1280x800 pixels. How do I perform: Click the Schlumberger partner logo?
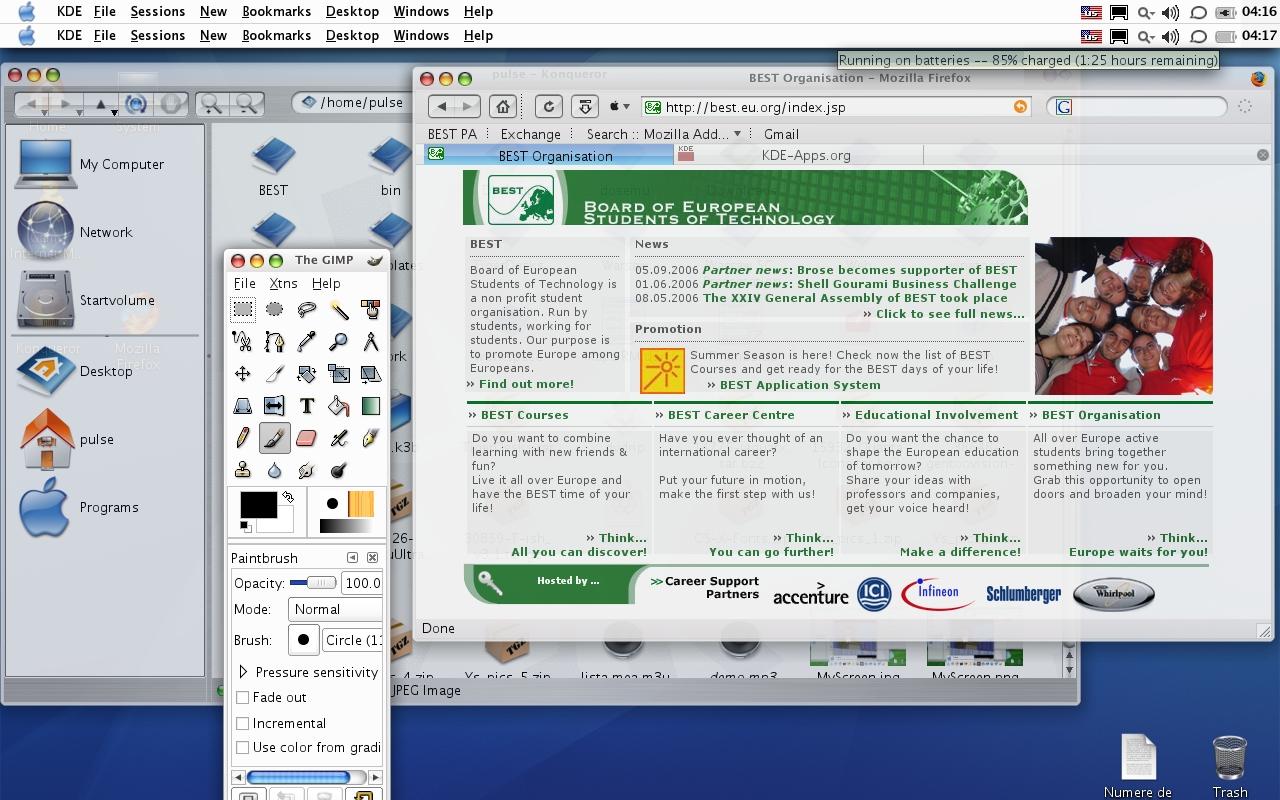(1023, 594)
